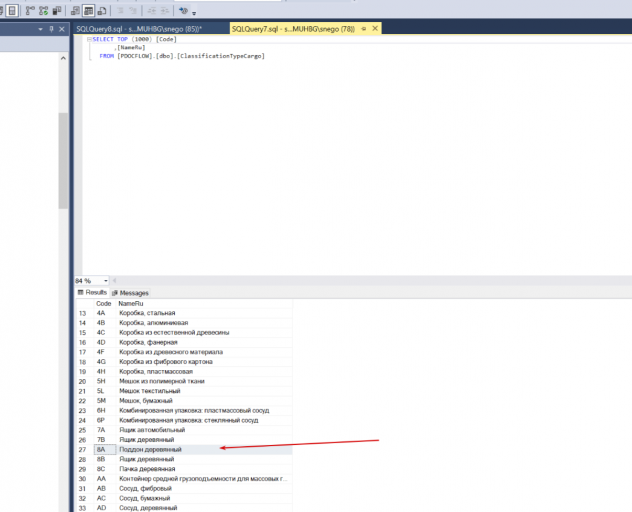The height and width of the screenshot is (512, 632).
Task: Close the SQLQuery7.sql tab
Action: pyautogui.click(x=375, y=29)
